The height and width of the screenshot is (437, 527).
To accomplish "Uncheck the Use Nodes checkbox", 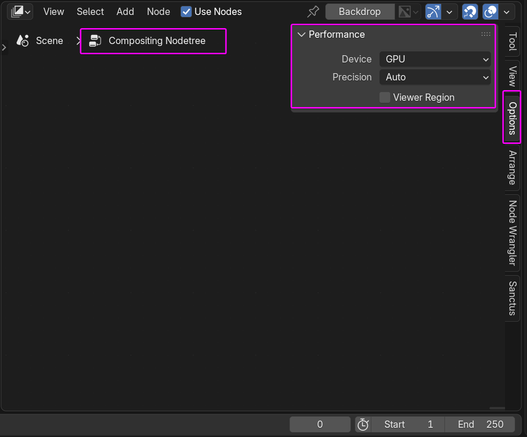I will 186,12.
